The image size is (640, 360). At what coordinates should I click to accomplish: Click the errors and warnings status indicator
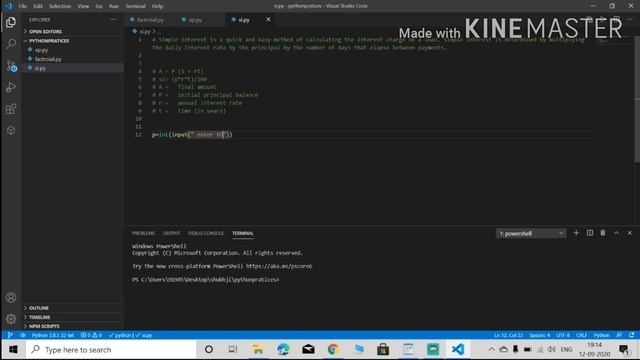point(91,335)
